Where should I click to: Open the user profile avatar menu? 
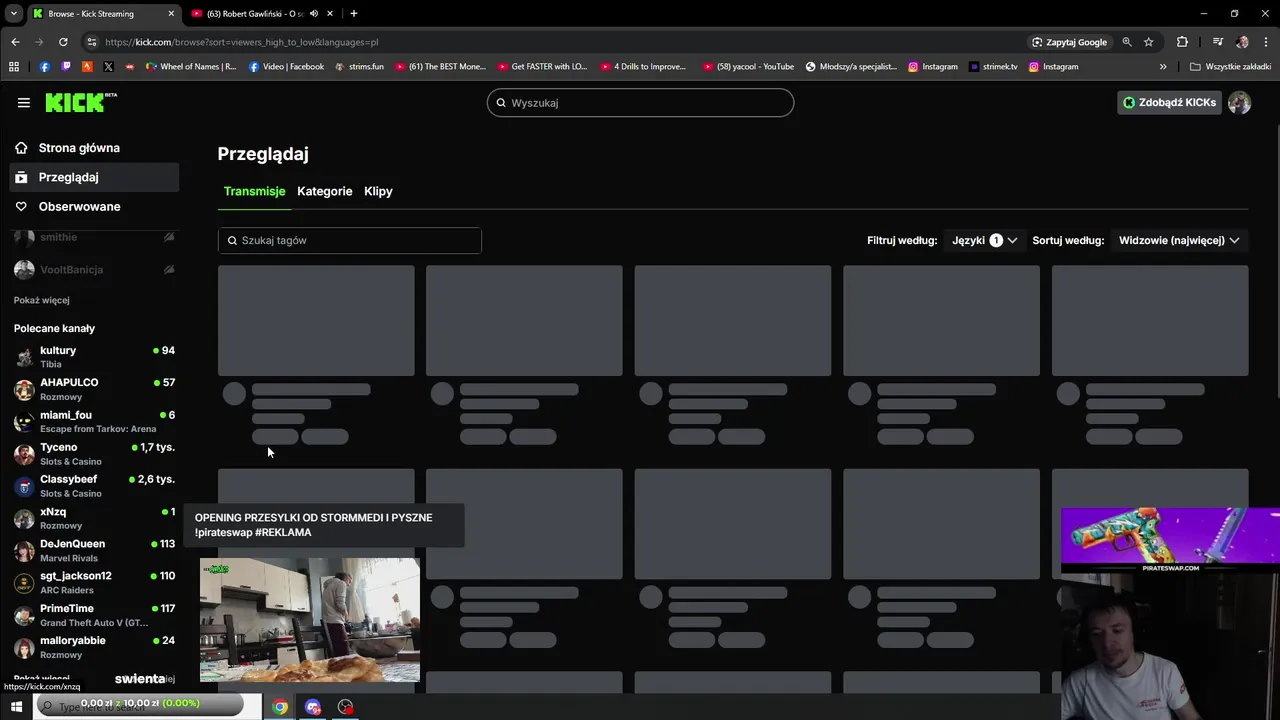click(1239, 102)
